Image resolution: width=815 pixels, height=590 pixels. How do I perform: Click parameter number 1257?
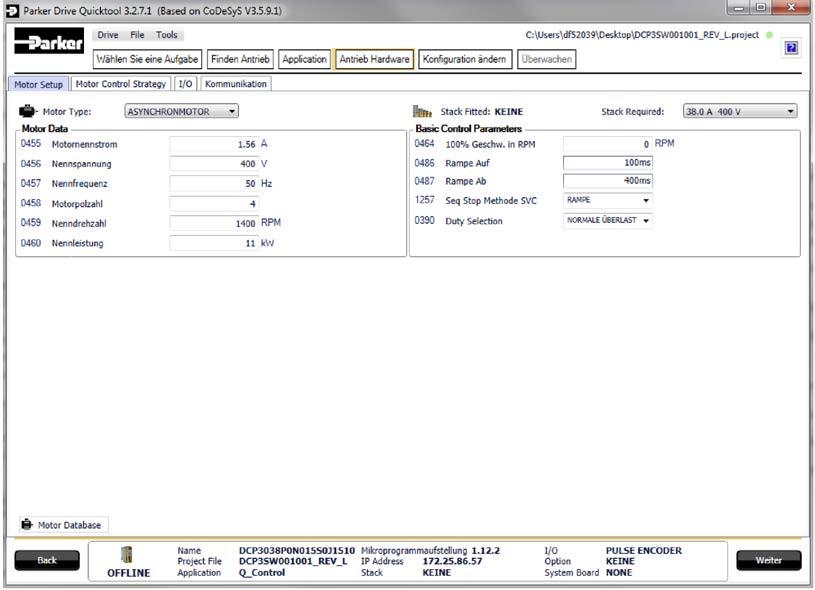[424, 200]
